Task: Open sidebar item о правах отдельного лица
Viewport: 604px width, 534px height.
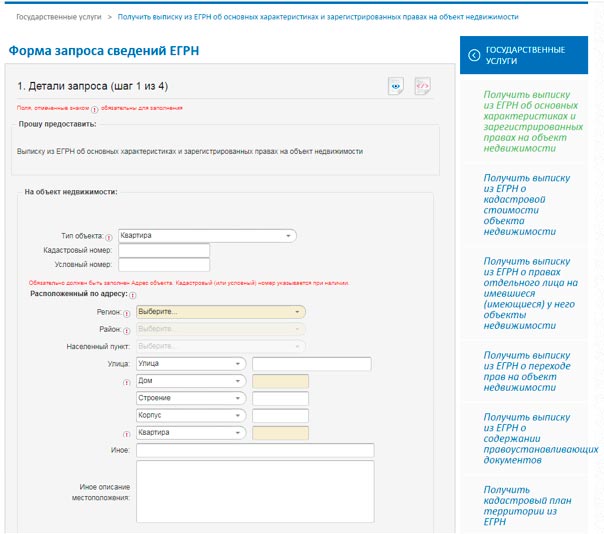Action: click(x=530, y=293)
